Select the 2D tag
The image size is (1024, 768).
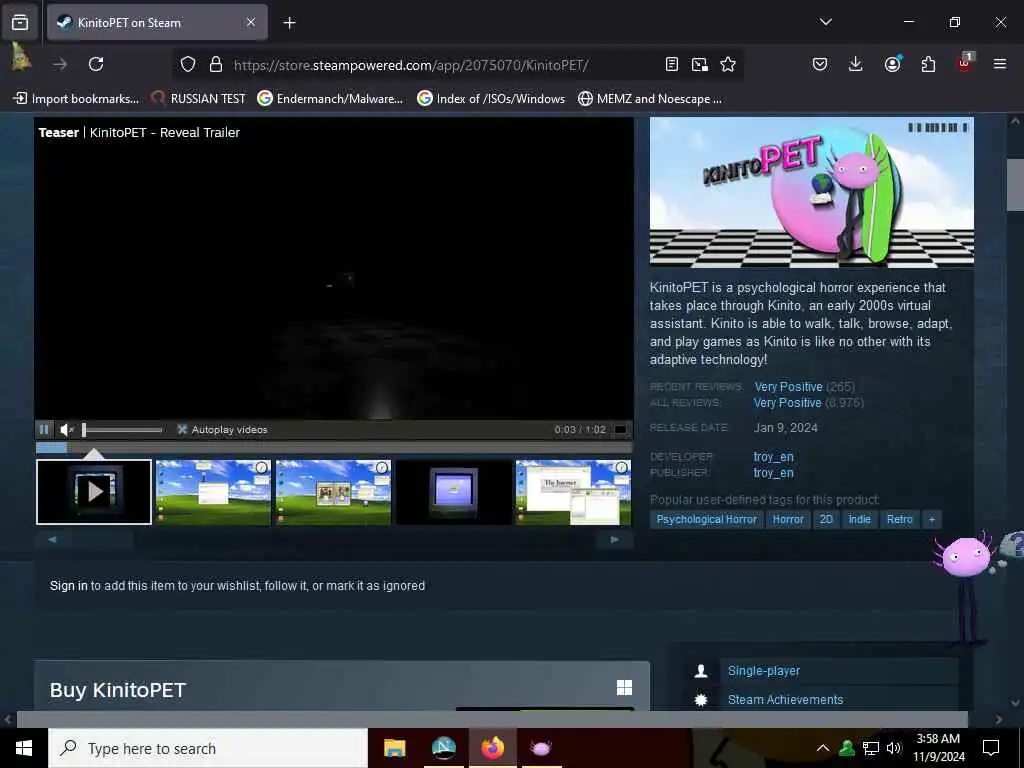pyautogui.click(x=826, y=519)
